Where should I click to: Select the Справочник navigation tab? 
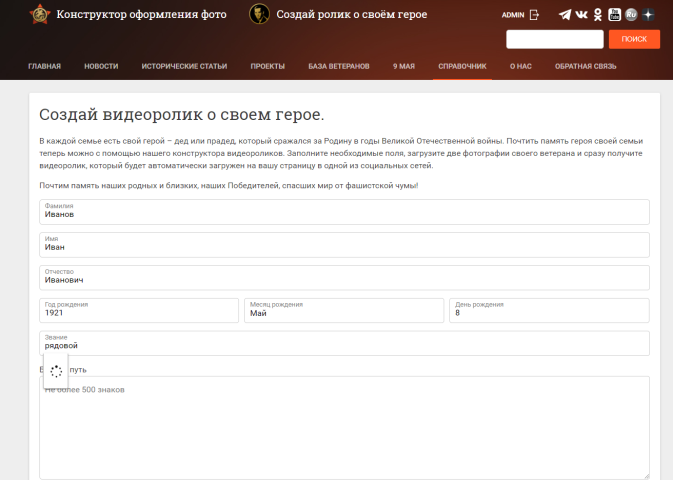point(461,66)
